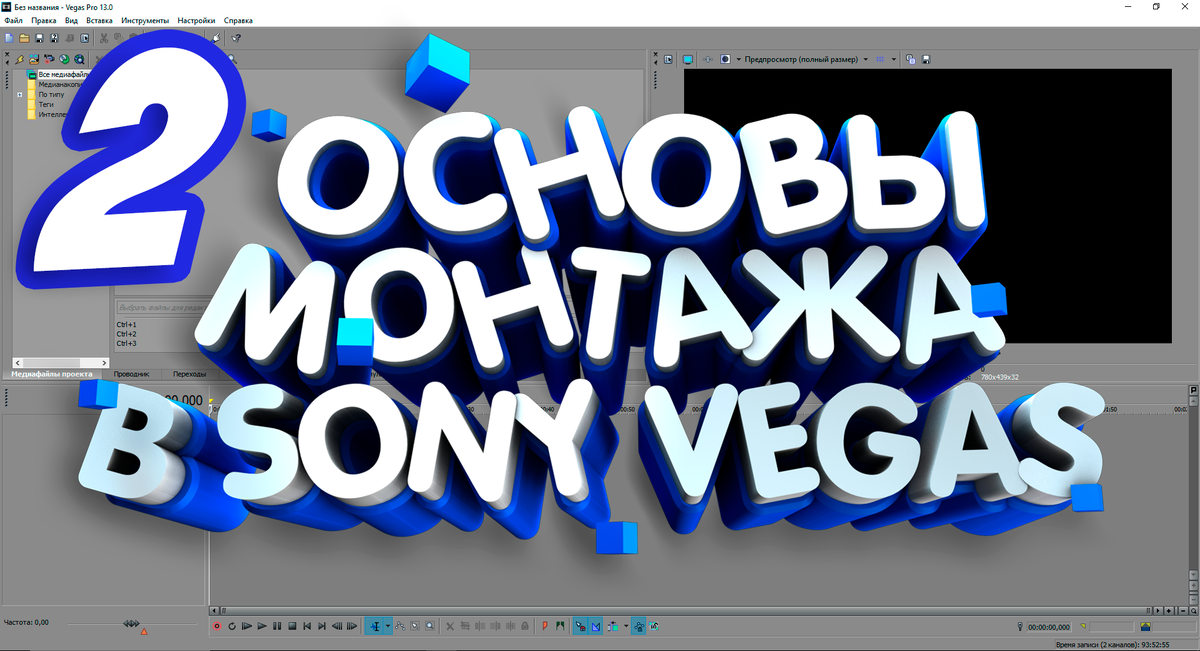
Task: Copy preview snapshot to clipboard
Action: tap(910, 60)
